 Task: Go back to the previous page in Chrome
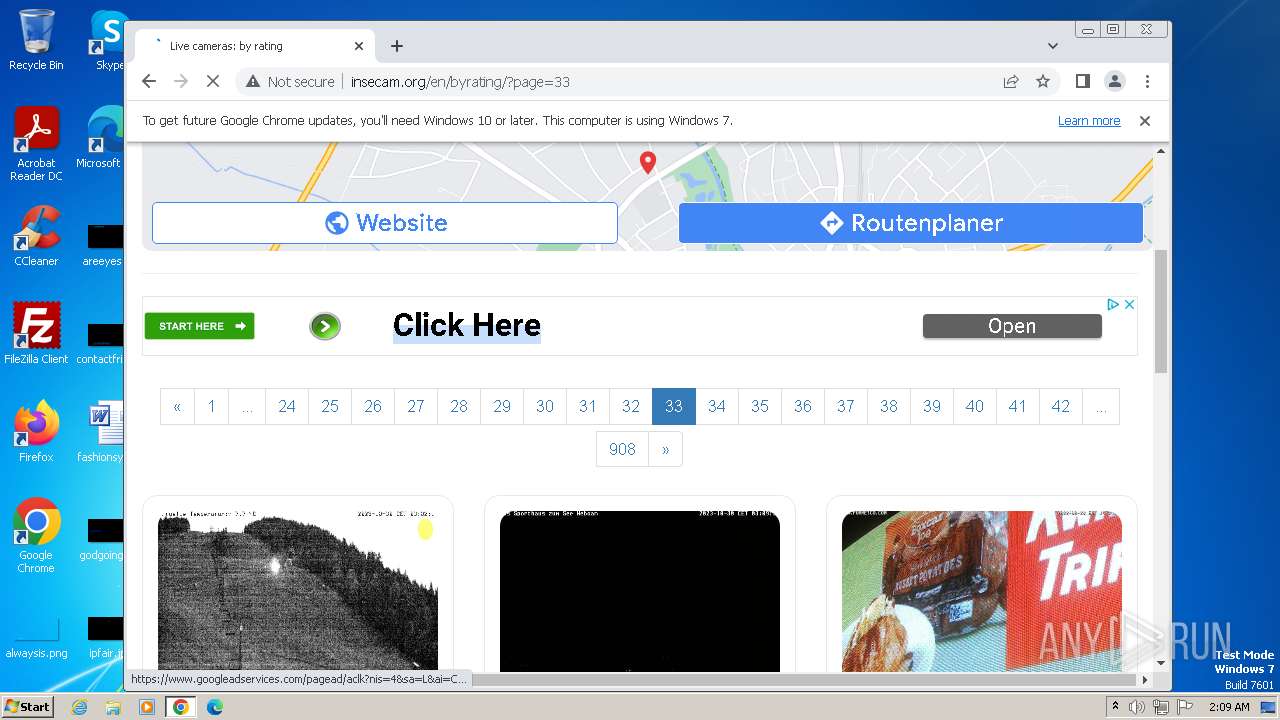149,82
